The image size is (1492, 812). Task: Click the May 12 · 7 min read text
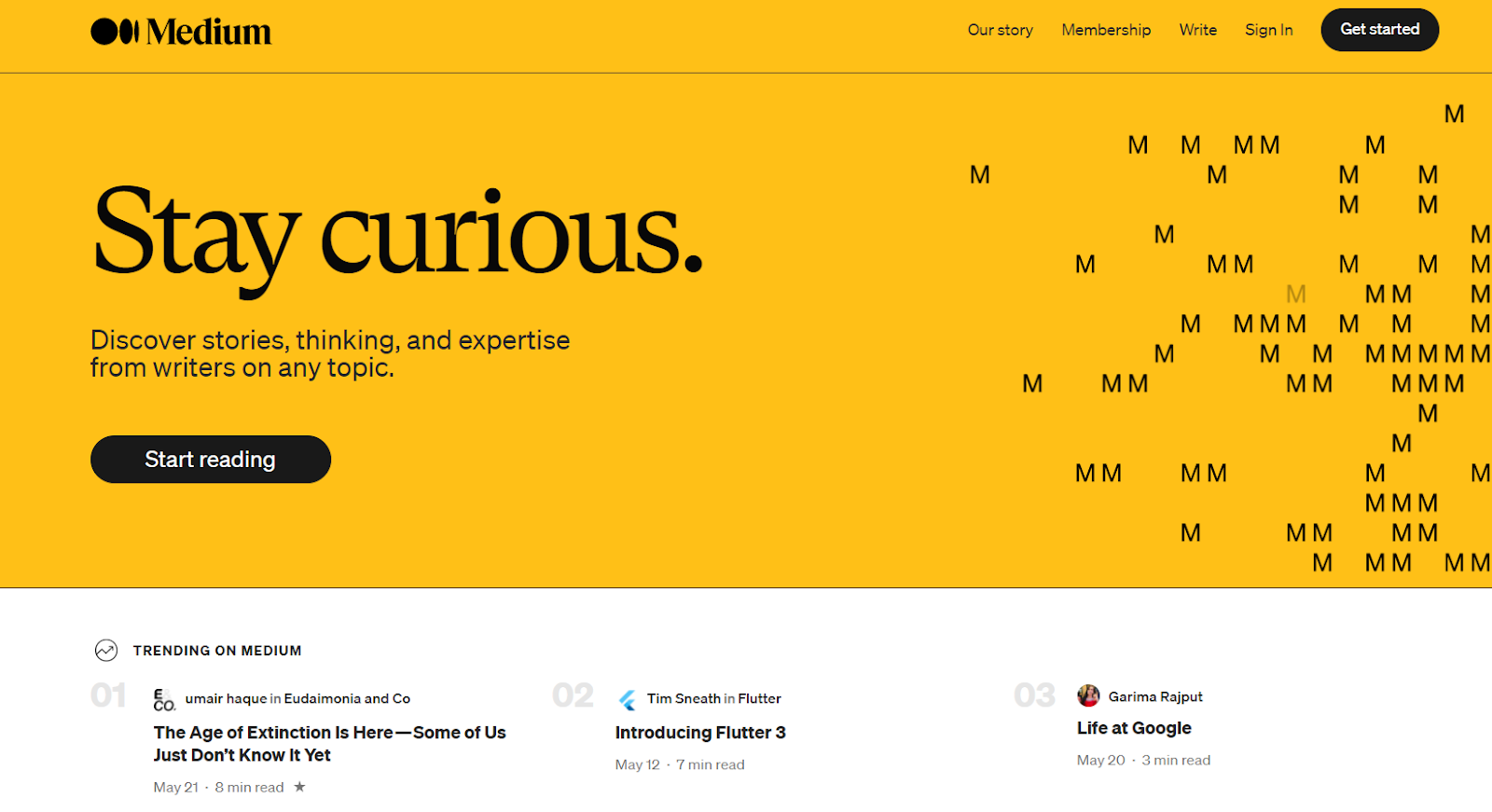pyautogui.click(x=680, y=764)
